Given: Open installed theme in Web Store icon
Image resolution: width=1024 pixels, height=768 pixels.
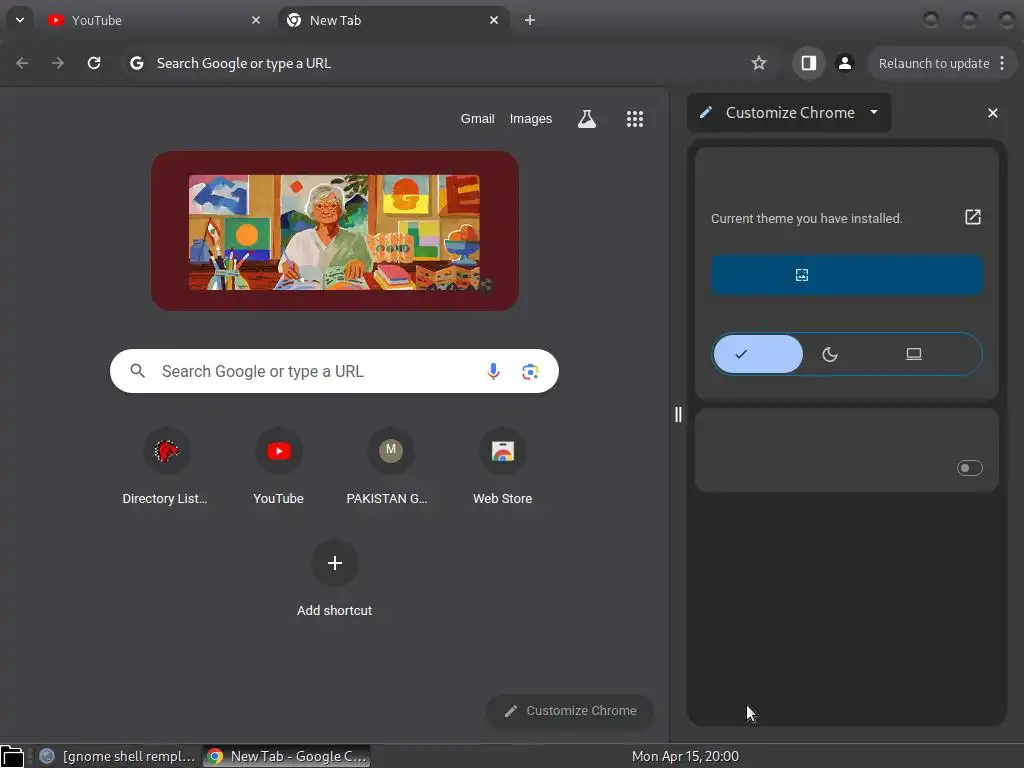Looking at the screenshot, I should (972, 217).
